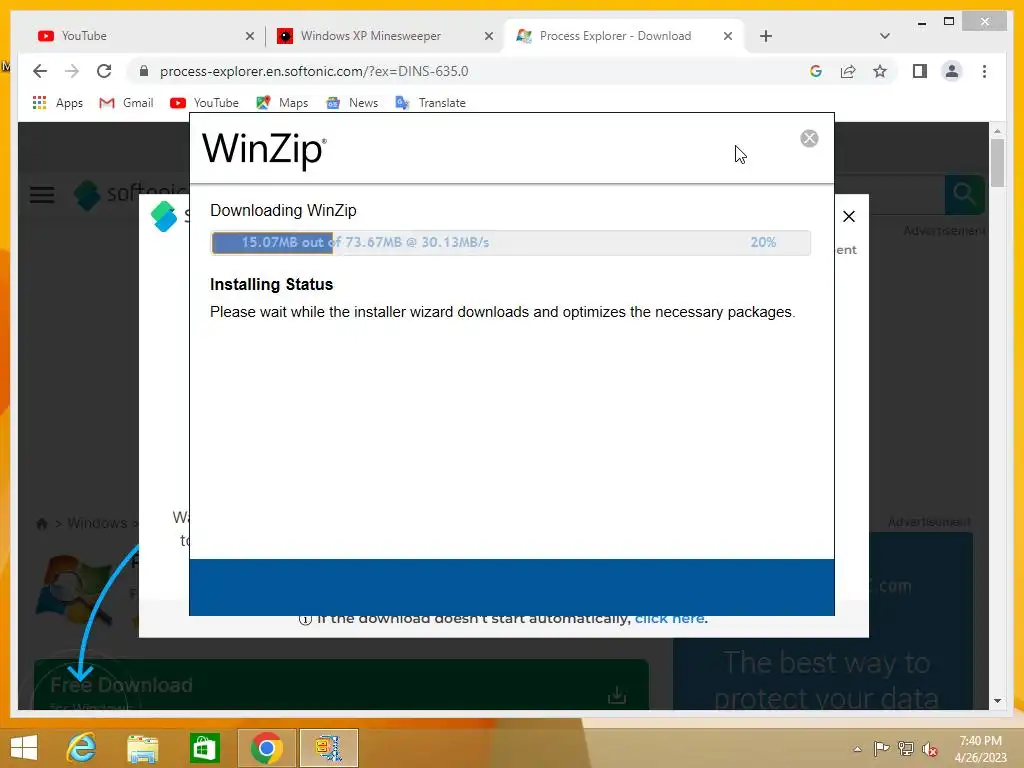View site security lock info

tap(144, 71)
